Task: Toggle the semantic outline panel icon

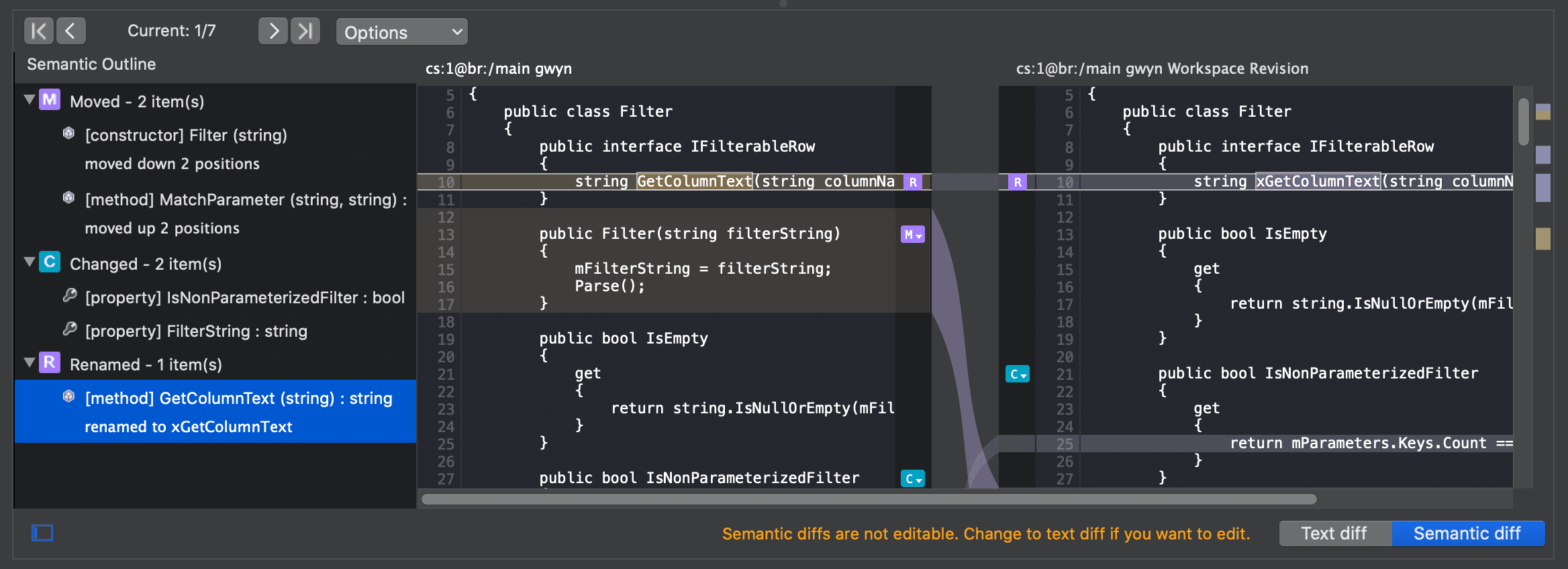Action: tap(42, 533)
